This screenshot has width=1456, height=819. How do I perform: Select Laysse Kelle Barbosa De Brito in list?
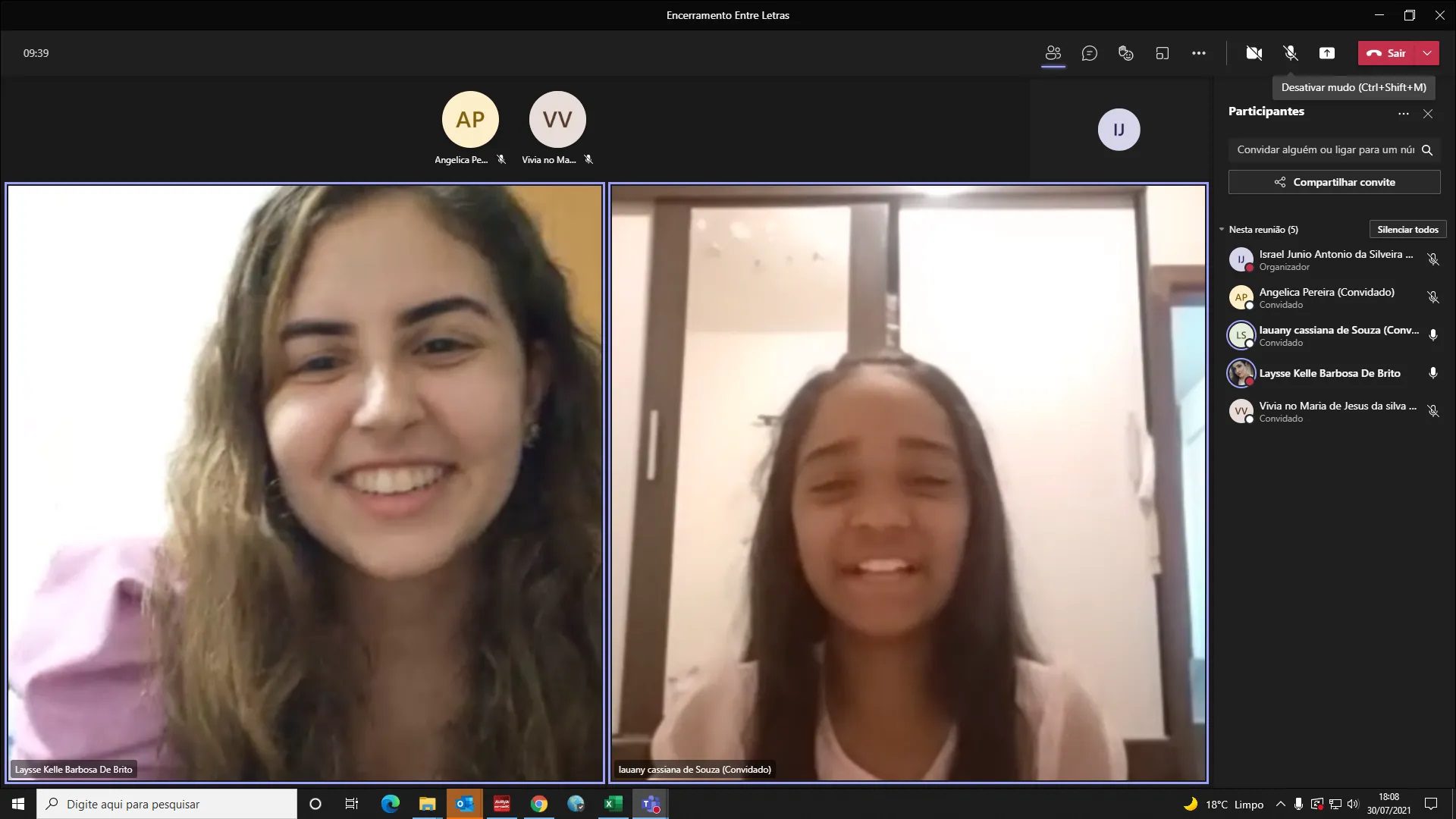click(x=1329, y=373)
